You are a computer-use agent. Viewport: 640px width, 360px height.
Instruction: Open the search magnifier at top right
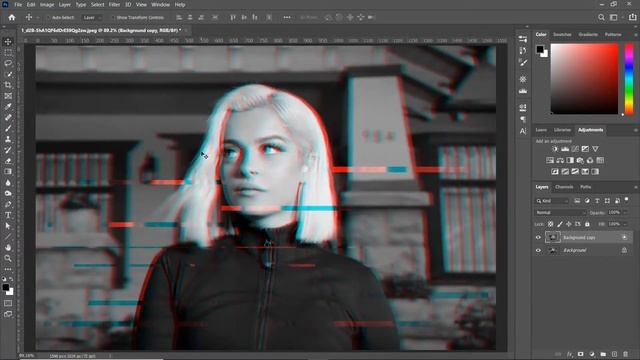601,17
